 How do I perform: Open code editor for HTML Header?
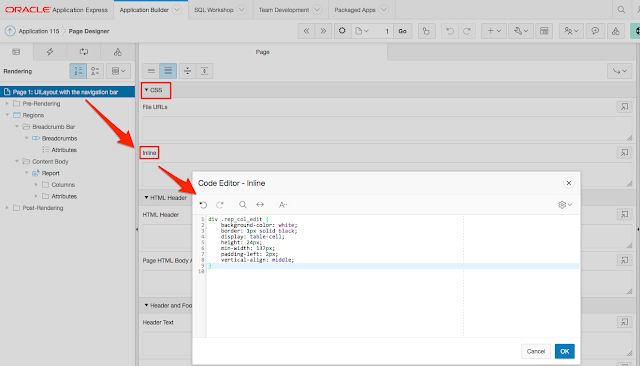coord(624,214)
